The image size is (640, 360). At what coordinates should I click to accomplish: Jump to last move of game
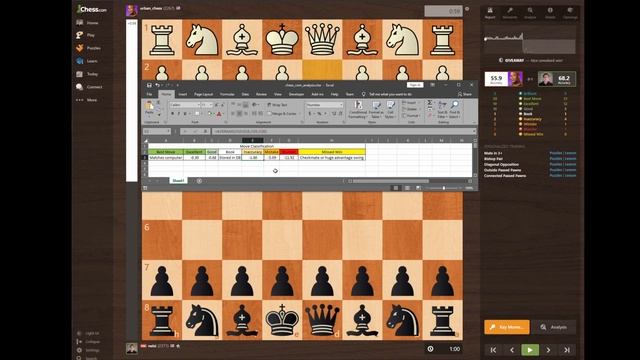tap(567, 350)
